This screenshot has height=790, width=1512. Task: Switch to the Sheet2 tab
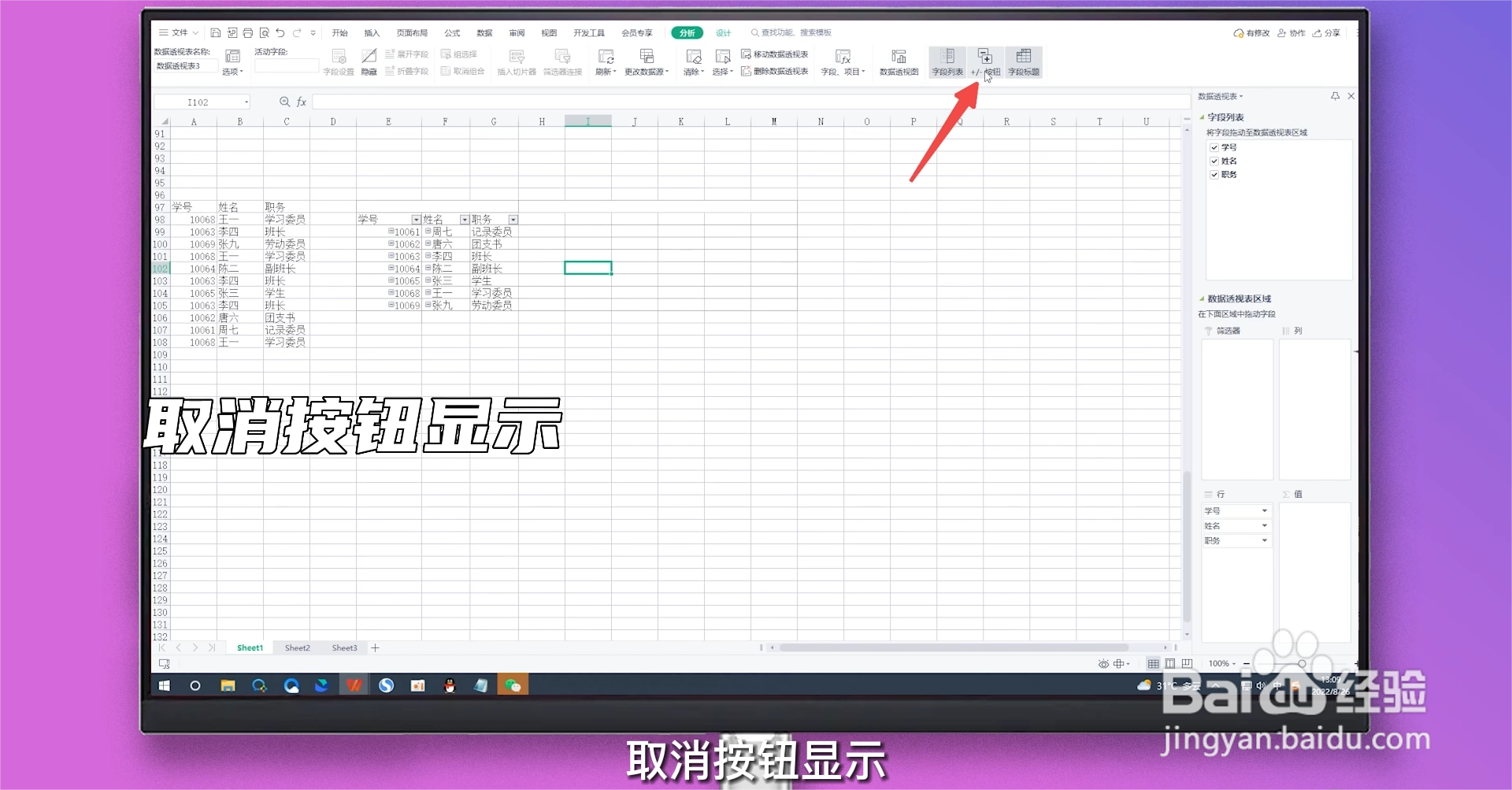click(297, 648)
